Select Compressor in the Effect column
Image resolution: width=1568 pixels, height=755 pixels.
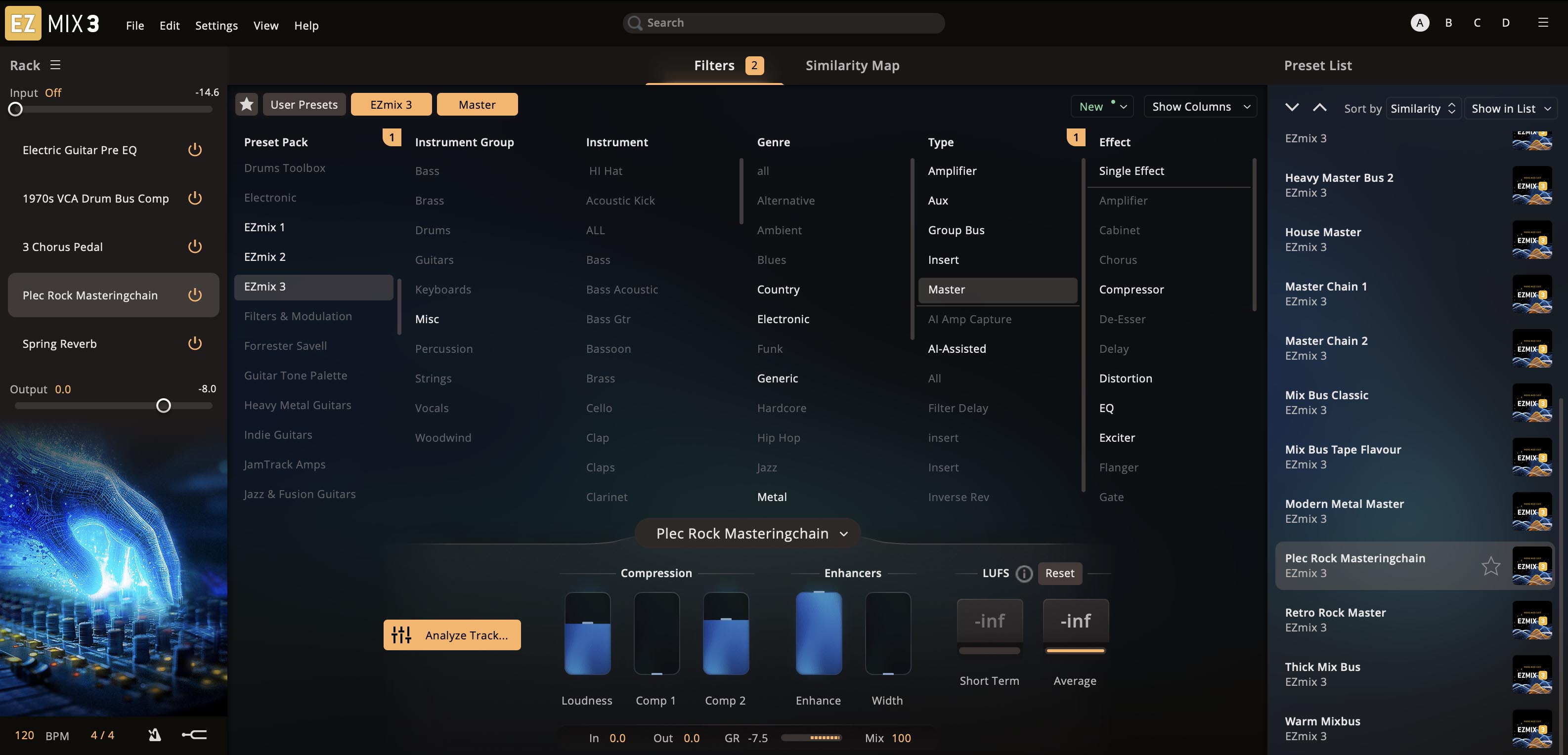(1131, 290)
